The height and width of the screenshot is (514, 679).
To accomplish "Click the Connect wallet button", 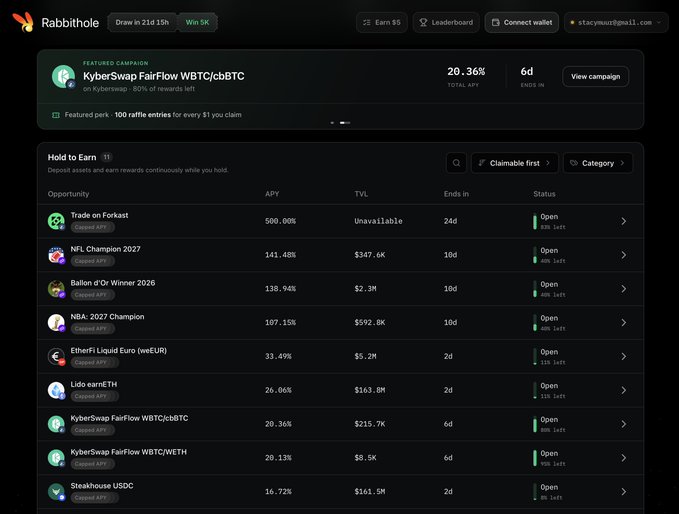I will 522,23.
